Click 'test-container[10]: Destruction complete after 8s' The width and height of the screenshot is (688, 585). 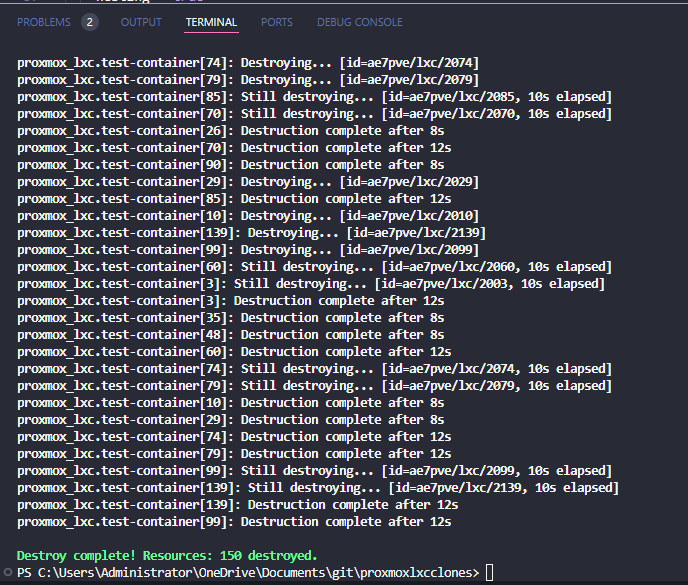pos(230,403)
